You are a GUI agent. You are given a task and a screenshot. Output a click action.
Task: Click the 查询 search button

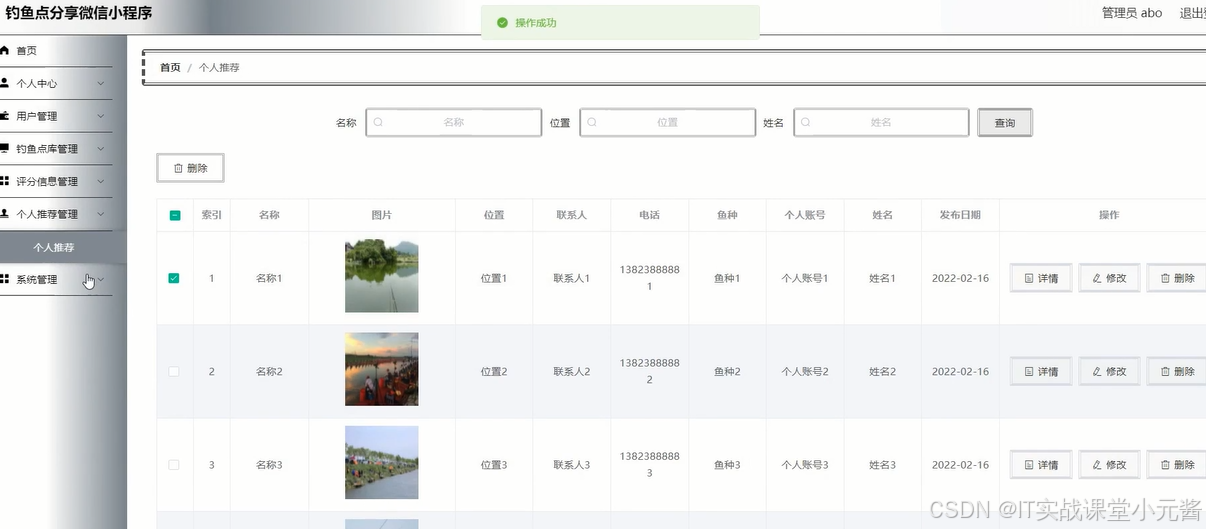coord(1005,123)
